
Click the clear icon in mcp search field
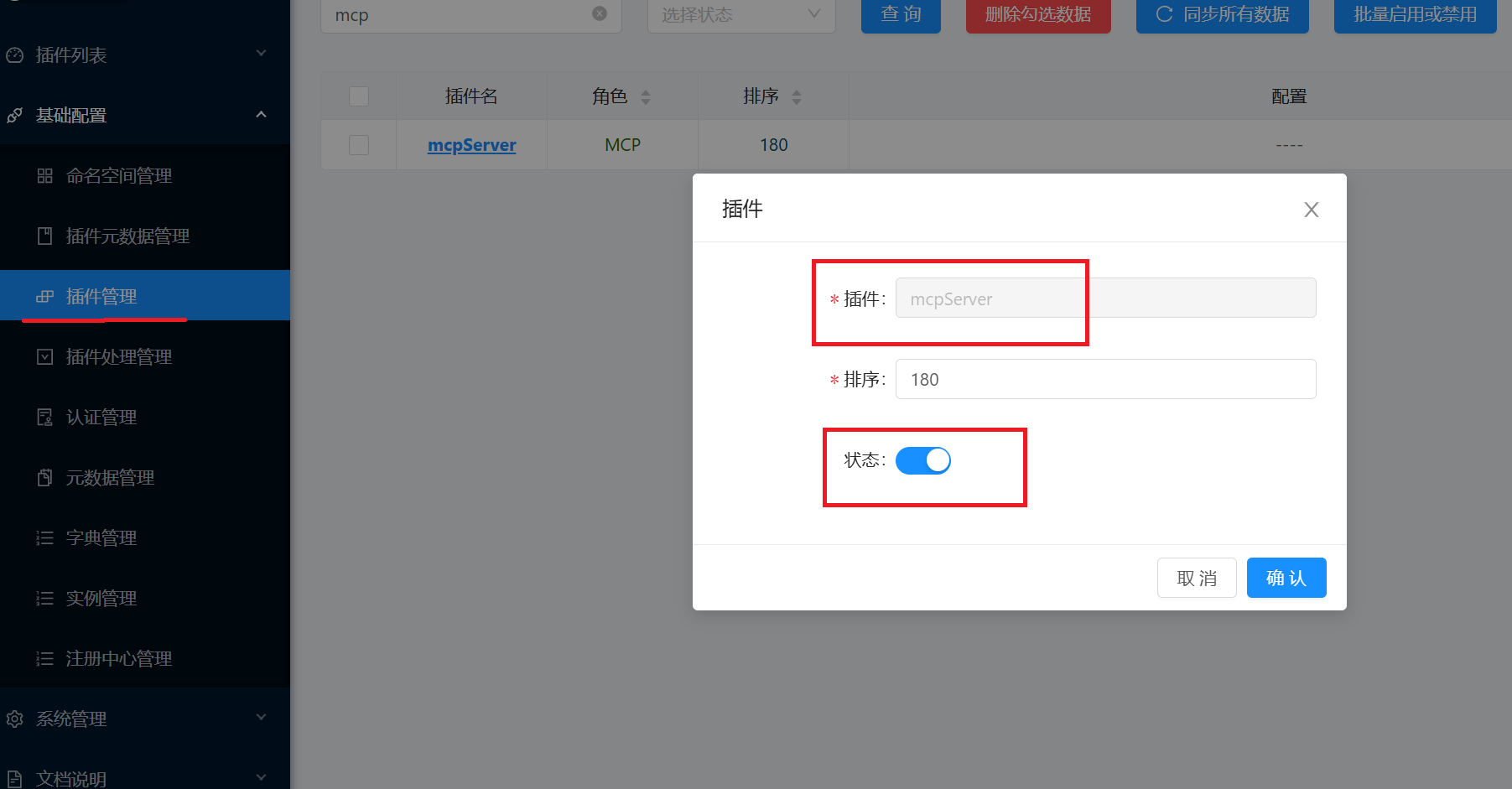[600, 13]
